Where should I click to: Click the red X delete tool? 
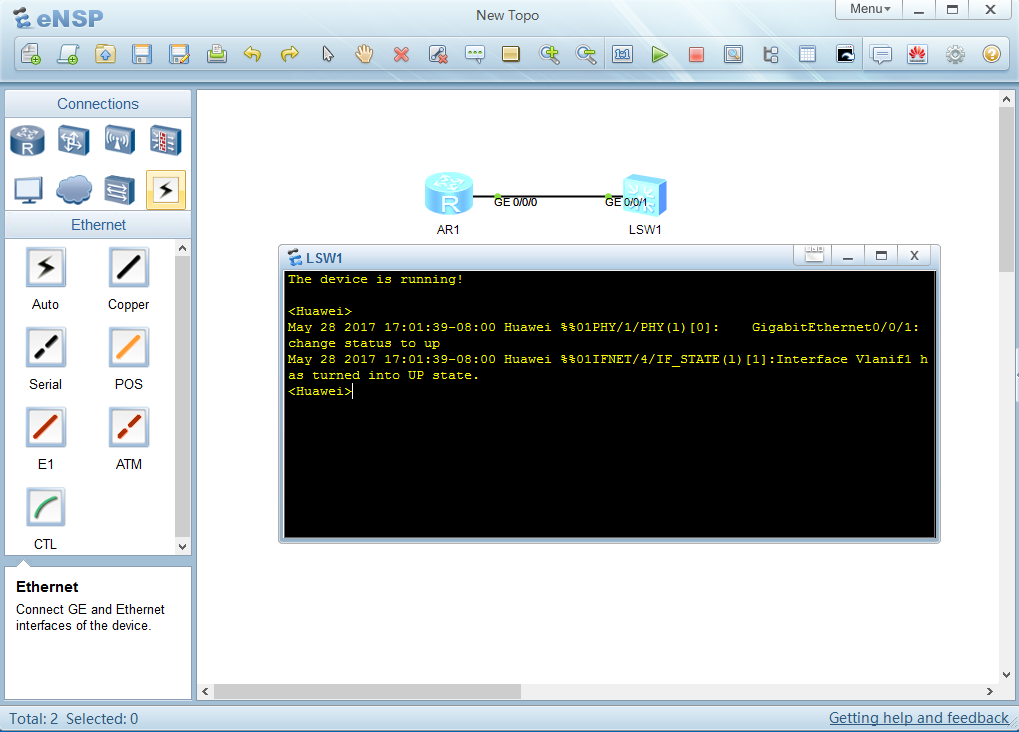(x=402, y=54)
